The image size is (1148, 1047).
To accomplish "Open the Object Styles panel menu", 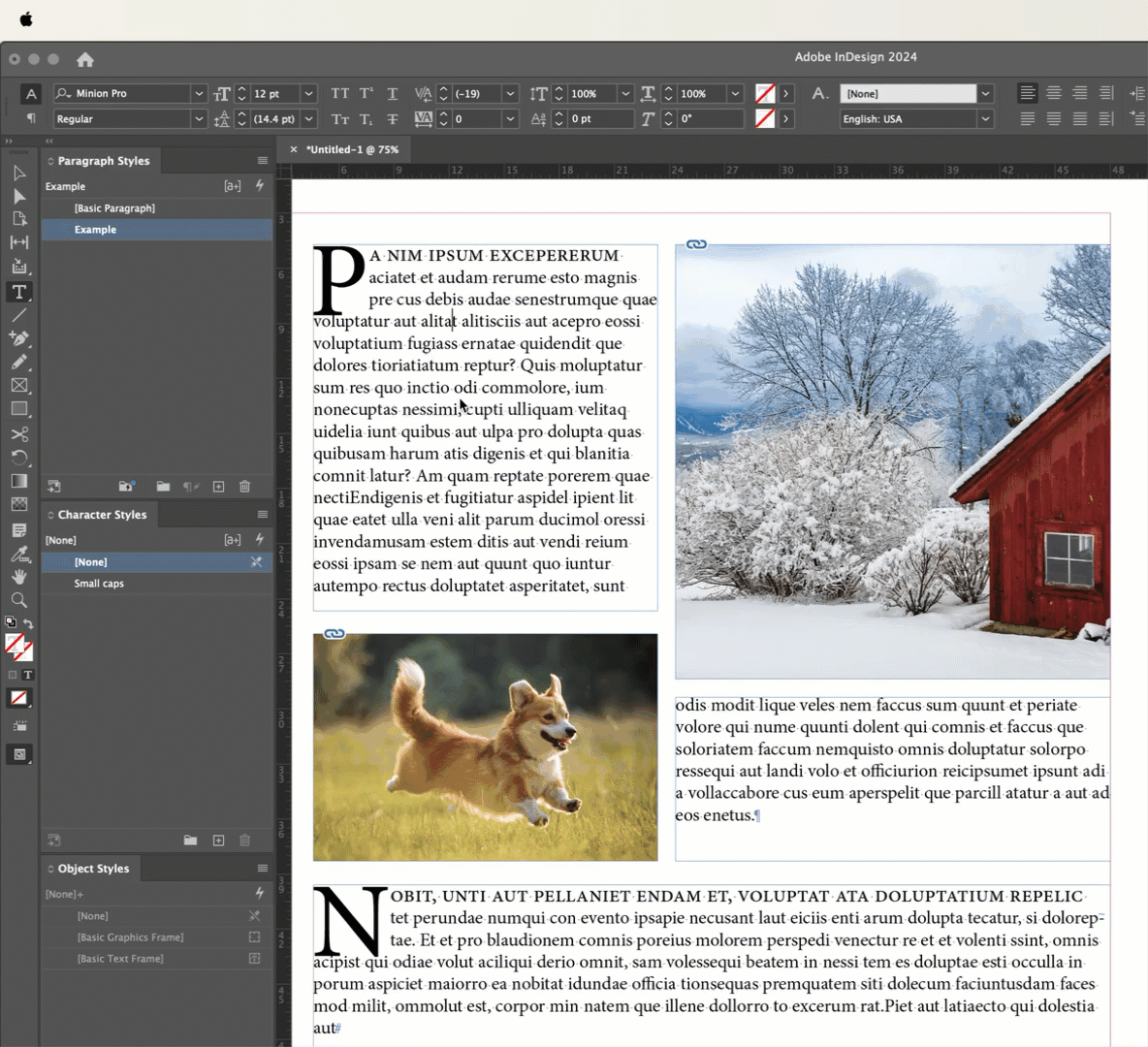I will (262, 869).
